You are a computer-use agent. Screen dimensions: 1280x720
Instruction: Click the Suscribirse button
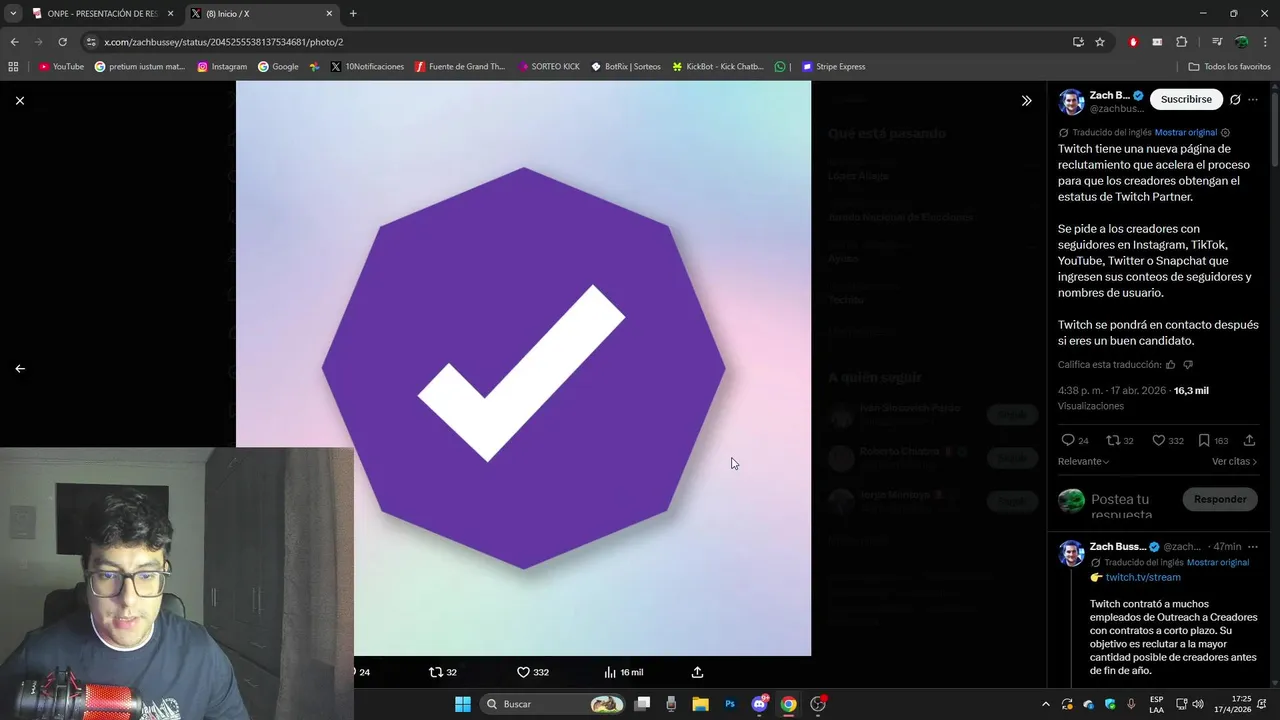click(x=1186, y=100)
